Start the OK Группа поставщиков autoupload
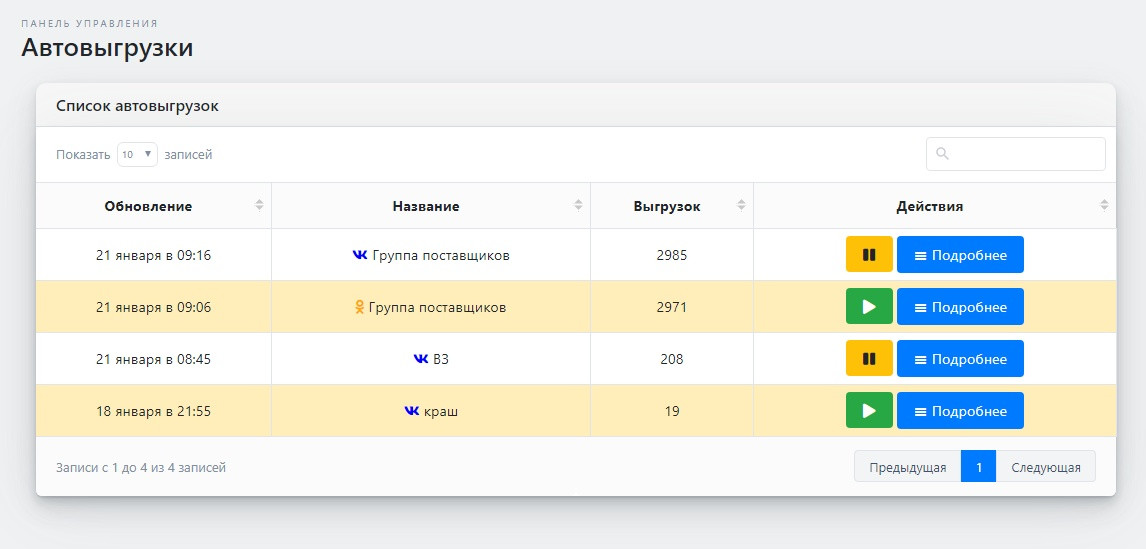This screenshot has width=1146, height=549. [x=869, y=307]
